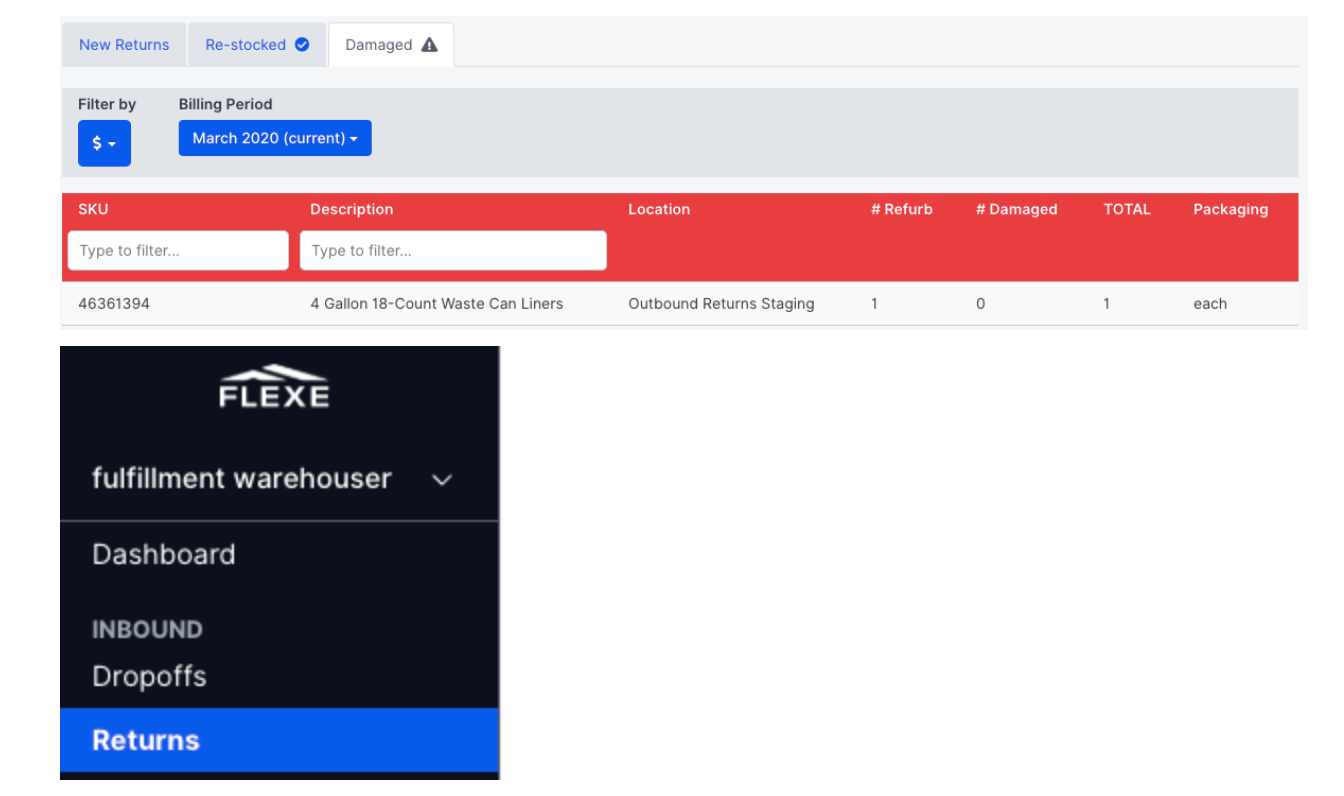The image size is (1344, 796).
Task: Click the chevron beside fulfillment warehouser
Action: [x=441, y=480]
